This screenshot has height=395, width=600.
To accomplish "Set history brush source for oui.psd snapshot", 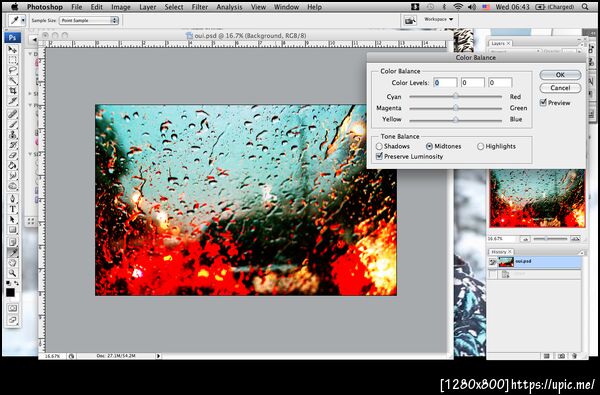I will pos(493,262).
